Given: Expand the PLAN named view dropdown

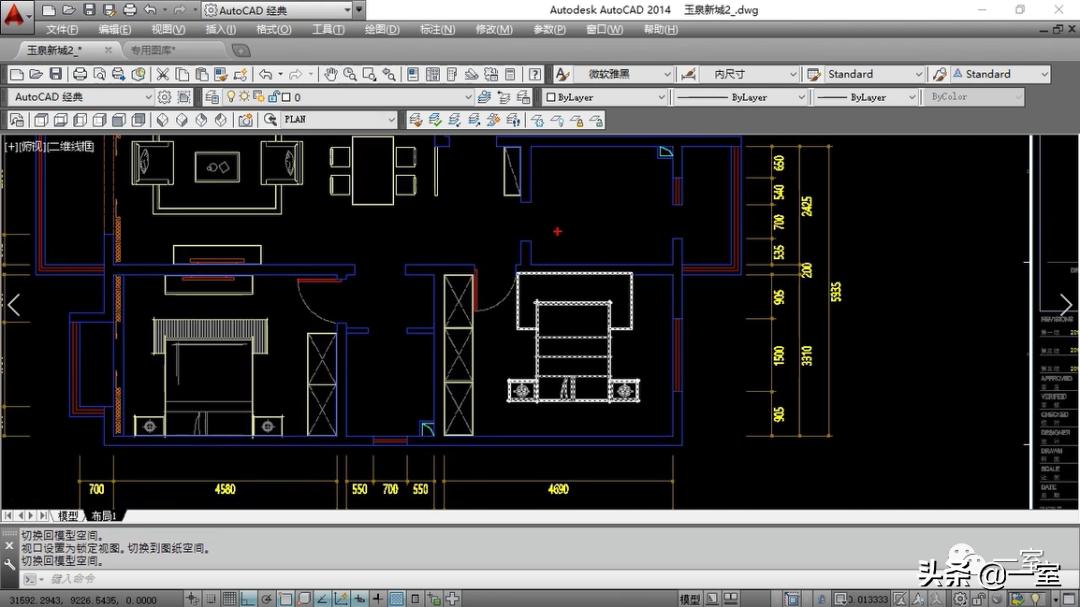Looking at the screenshot, I should click(391, 120).
